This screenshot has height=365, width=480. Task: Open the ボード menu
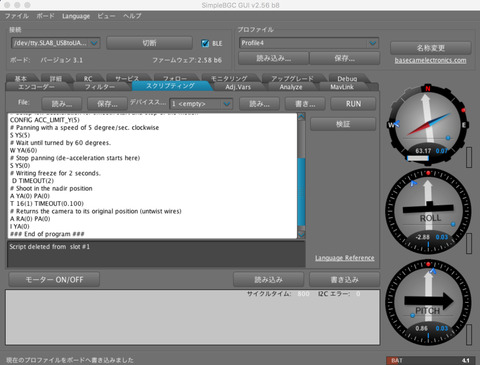45,16
